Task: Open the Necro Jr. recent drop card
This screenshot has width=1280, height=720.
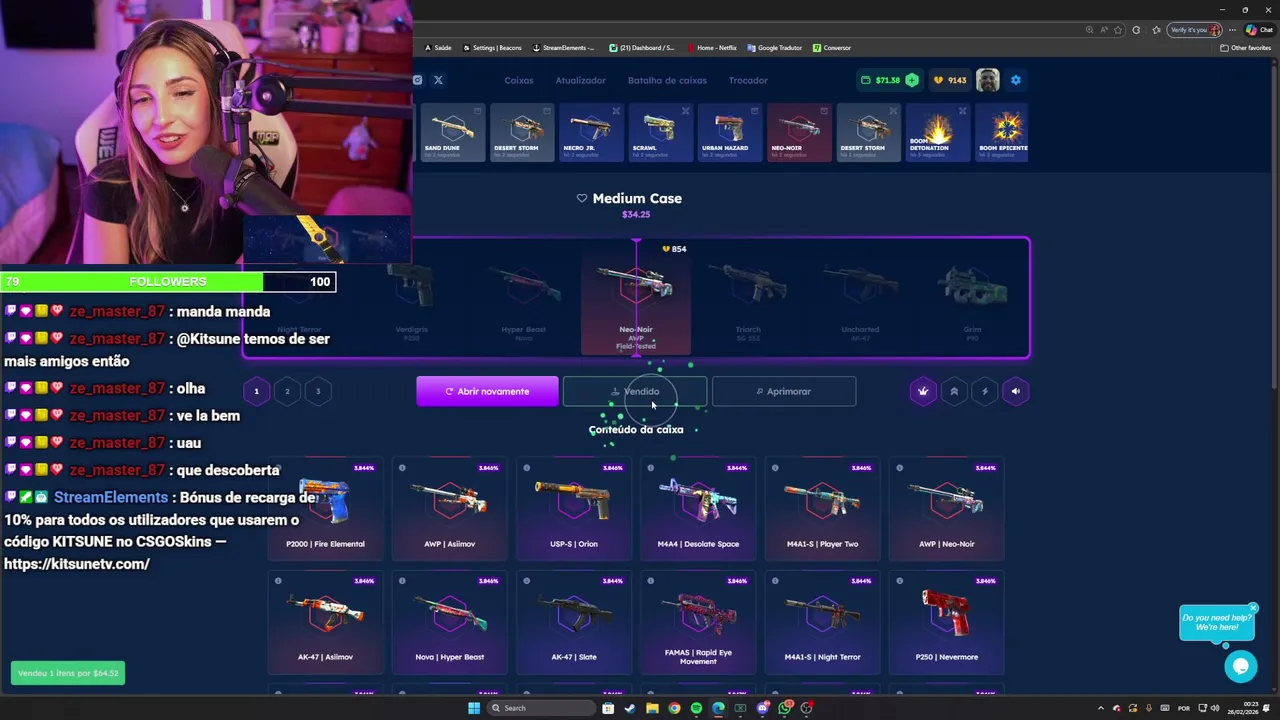Action: tap(591, 132)
